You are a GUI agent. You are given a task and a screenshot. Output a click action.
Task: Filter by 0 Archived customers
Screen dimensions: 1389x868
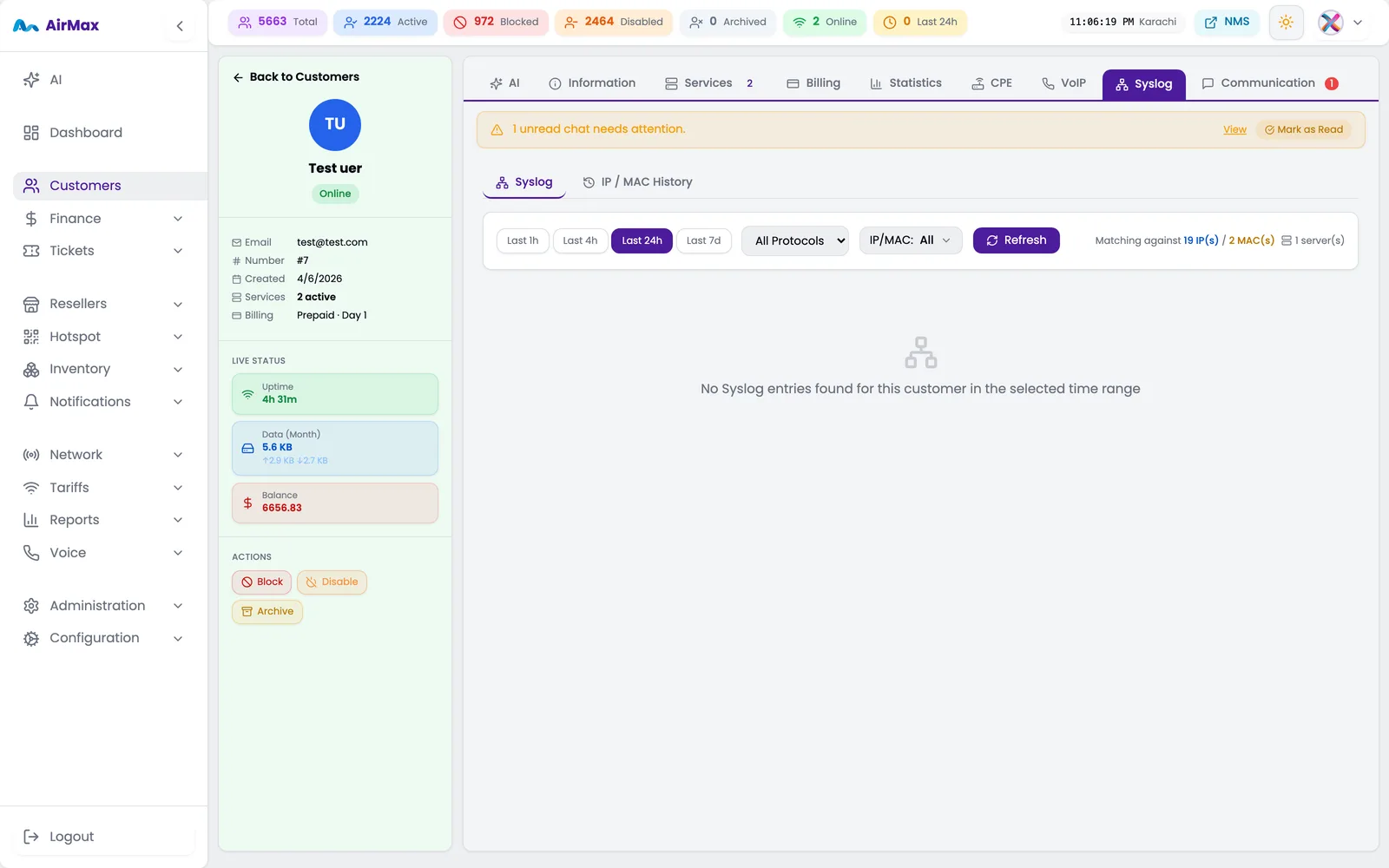pos(727,22)
